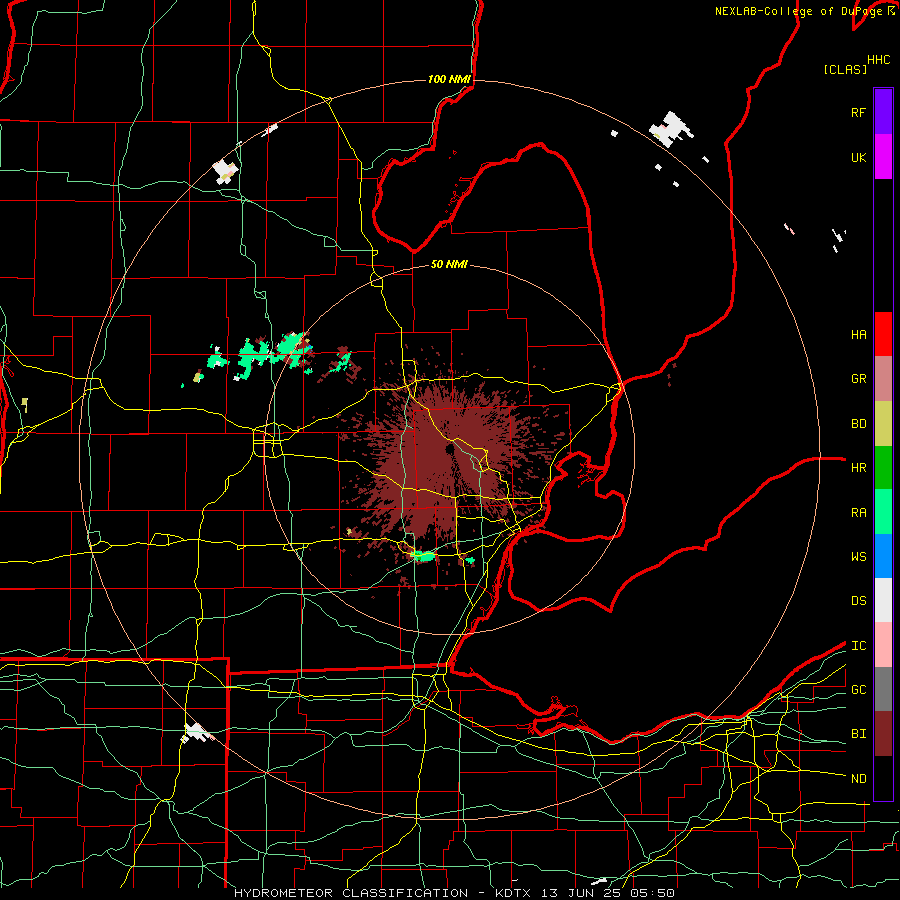The width and height of the screenshot is (900, 900).
Task: Select the GR graupel legend color
Action: pyautogui.click(x=883, y=379)
